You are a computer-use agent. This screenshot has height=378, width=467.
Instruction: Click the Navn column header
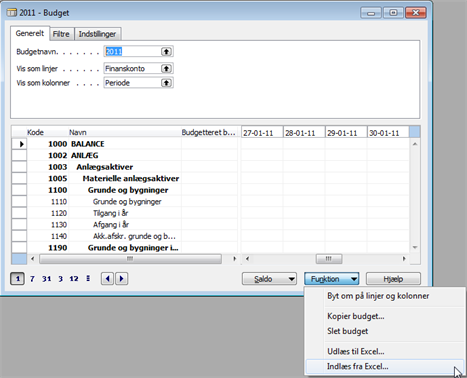(125, 132)
